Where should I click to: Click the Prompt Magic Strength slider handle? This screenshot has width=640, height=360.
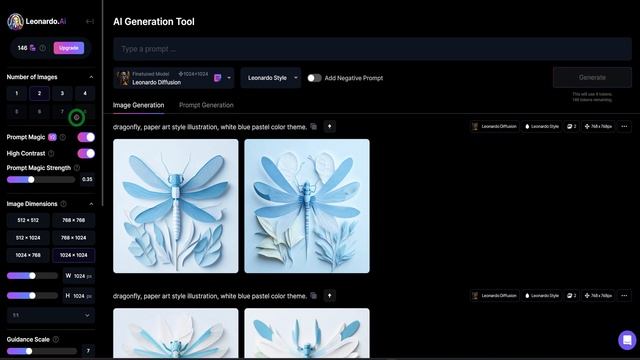pyautogui.click(x=31, y=180)
